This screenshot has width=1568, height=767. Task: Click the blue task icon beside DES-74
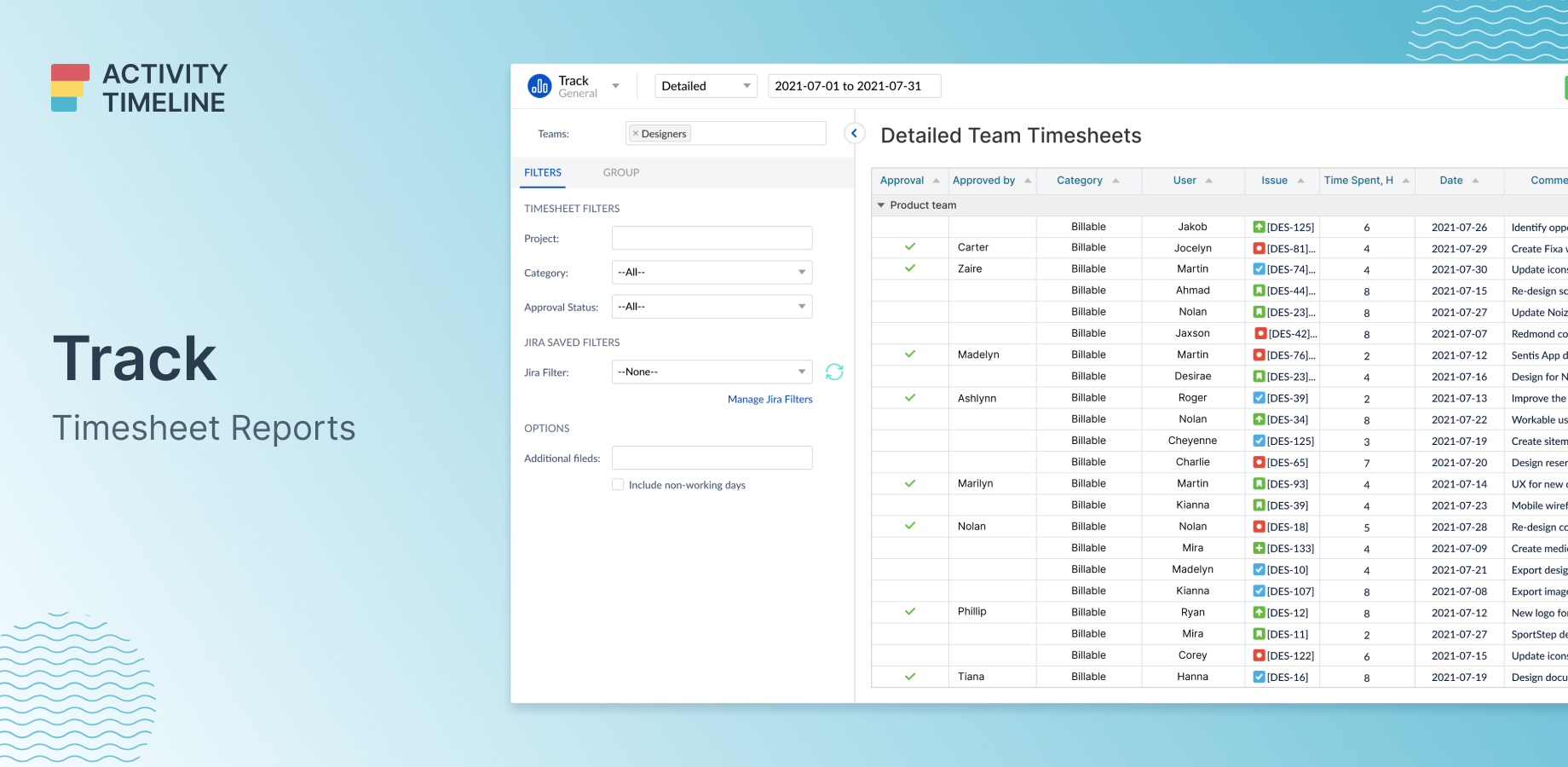1259,269
